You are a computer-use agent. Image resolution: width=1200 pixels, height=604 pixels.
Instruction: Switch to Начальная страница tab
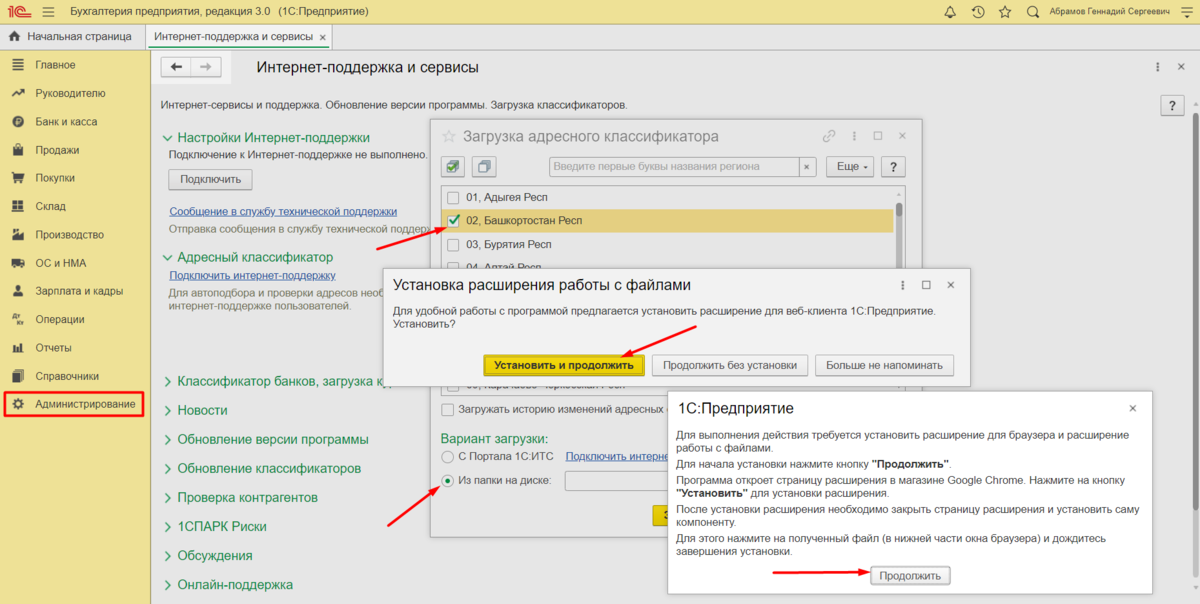coord(71,37)
